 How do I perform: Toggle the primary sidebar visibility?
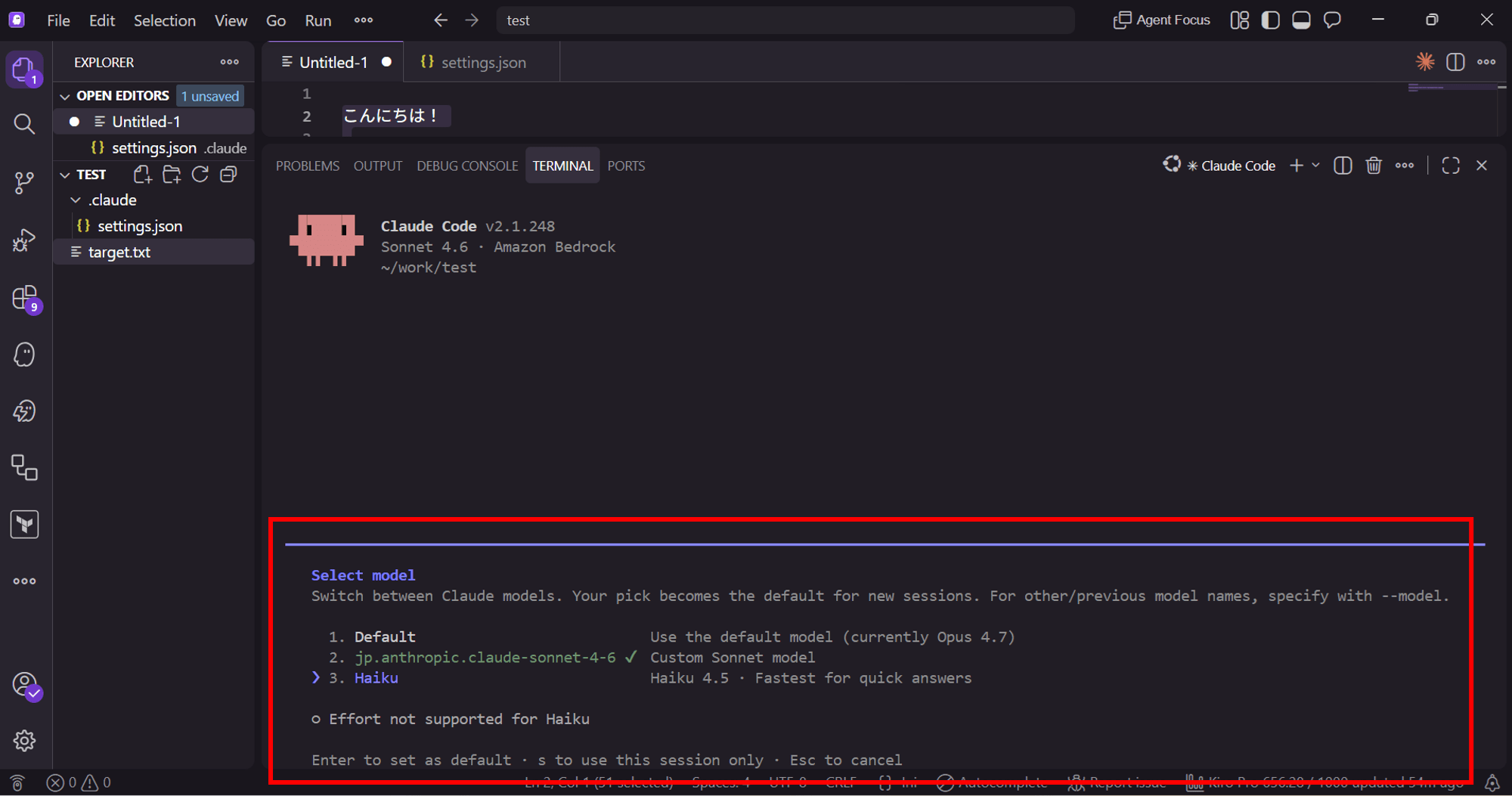[1271, 20]
